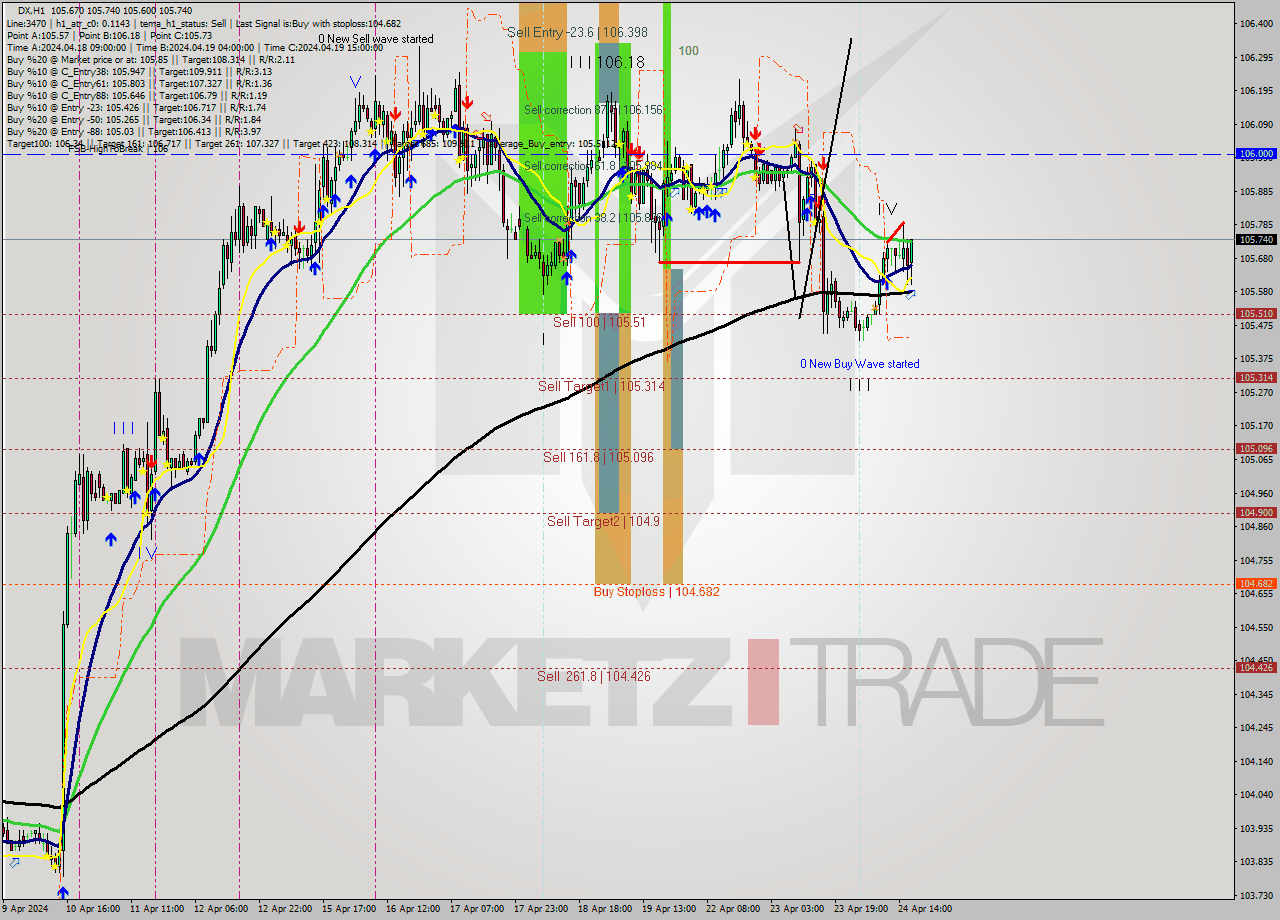Click the 'Sell Target2 | 104.9' label

tap(603, 521)
